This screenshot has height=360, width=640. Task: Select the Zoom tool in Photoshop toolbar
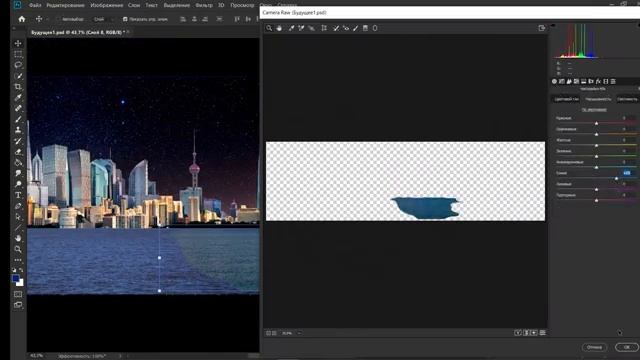coord(18,249)
